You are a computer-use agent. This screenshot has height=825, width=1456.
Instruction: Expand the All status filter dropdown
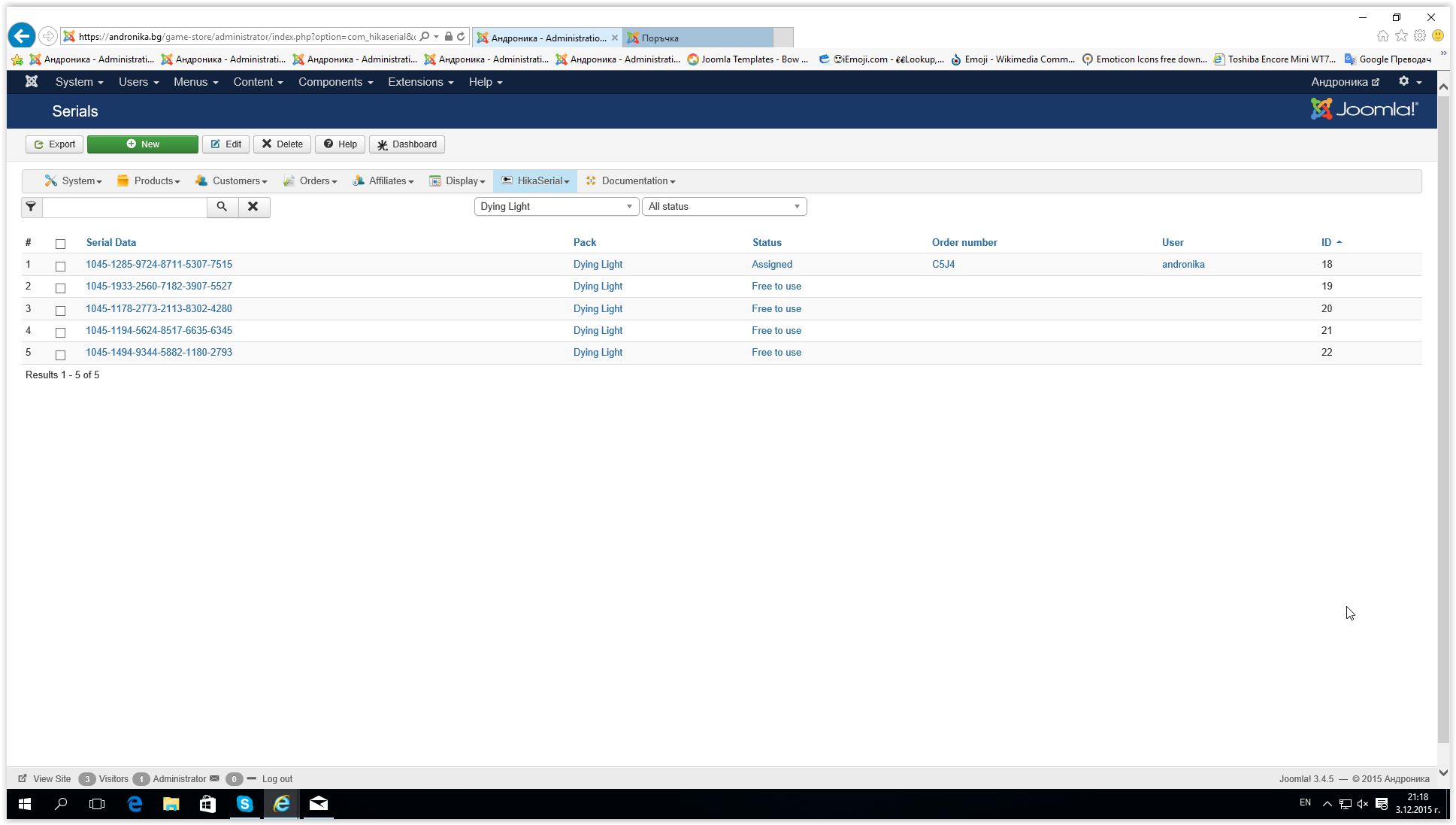[724, 207]
